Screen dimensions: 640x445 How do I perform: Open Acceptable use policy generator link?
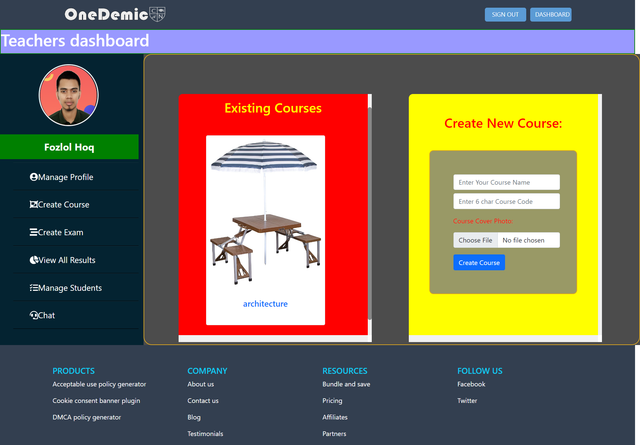pos(99,384)
